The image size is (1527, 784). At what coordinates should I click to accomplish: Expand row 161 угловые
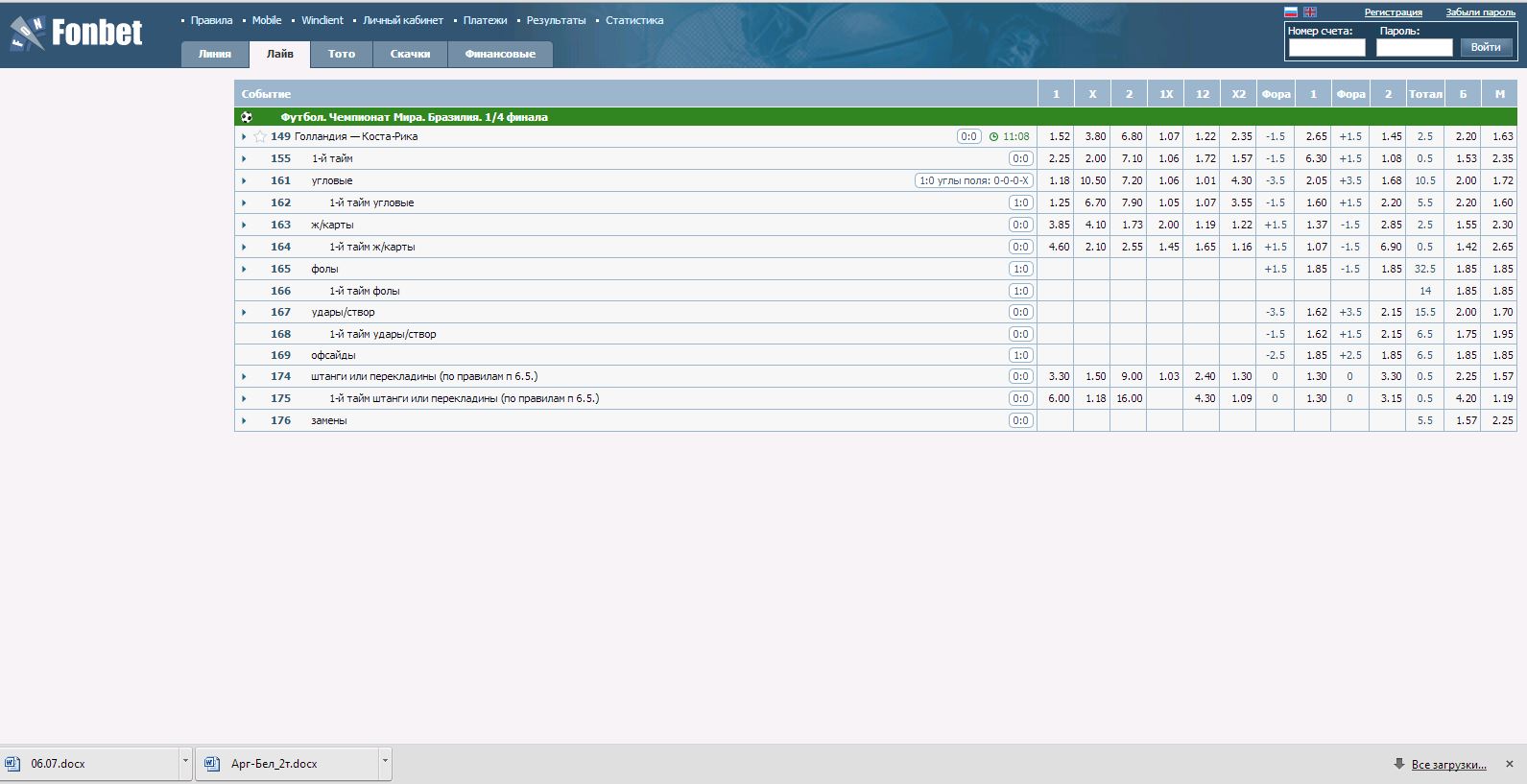pos(244,180)
